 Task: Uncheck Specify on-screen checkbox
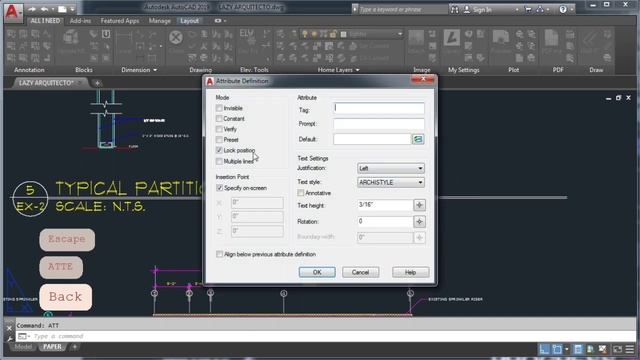pos(219,188)
